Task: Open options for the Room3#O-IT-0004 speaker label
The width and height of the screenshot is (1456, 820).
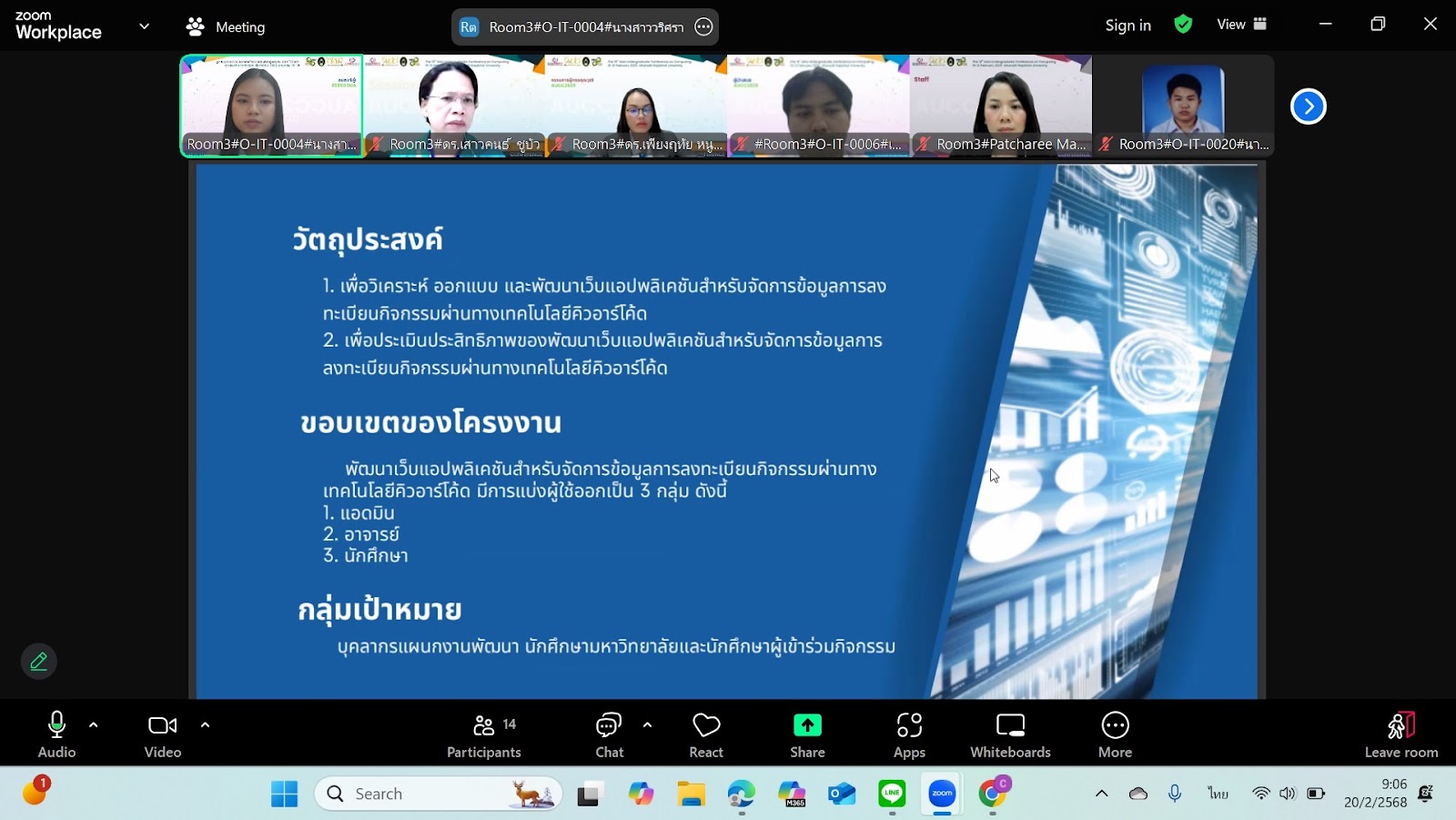Action: [x=703, y=27]
